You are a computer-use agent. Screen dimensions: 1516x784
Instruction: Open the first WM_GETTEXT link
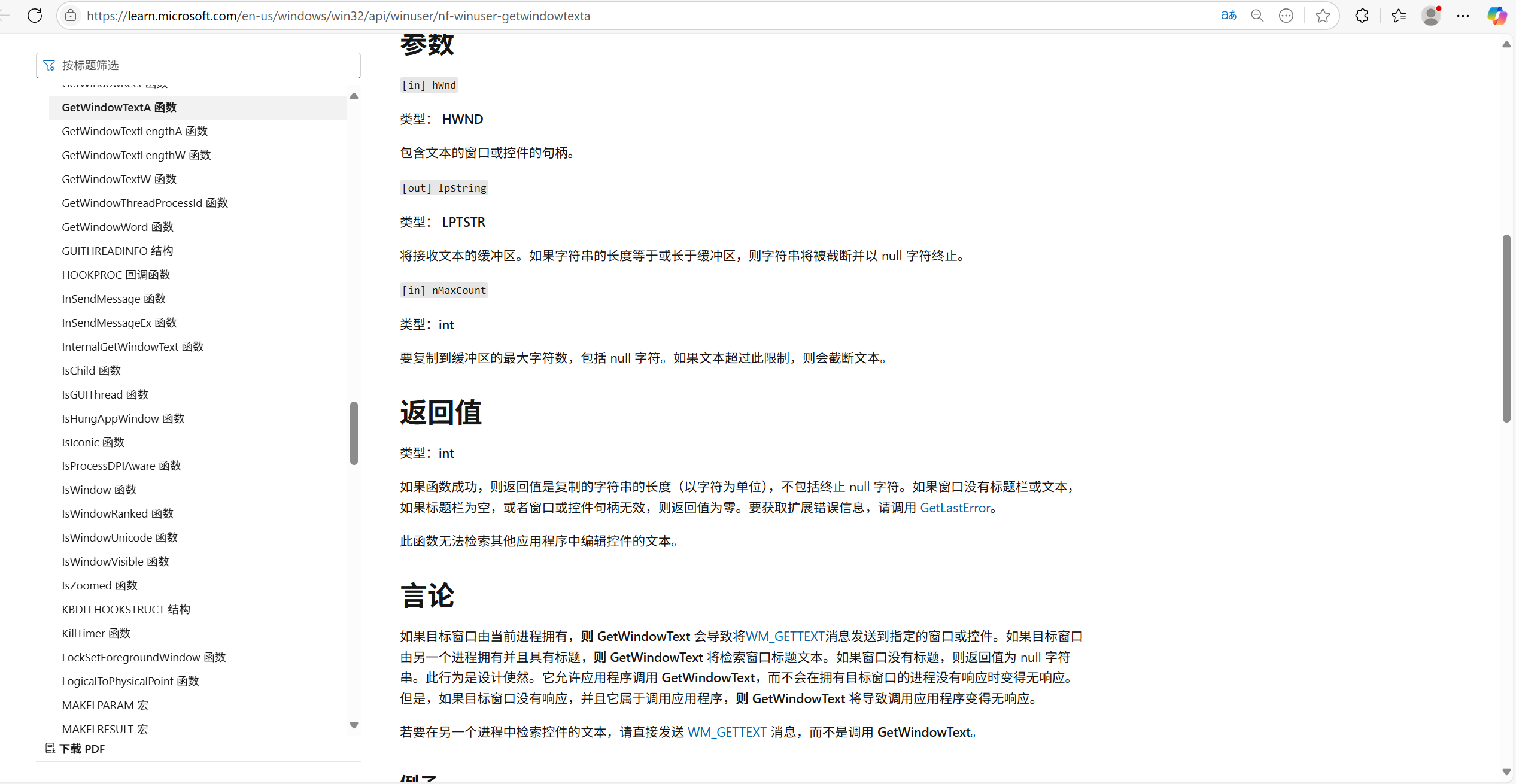785,636
